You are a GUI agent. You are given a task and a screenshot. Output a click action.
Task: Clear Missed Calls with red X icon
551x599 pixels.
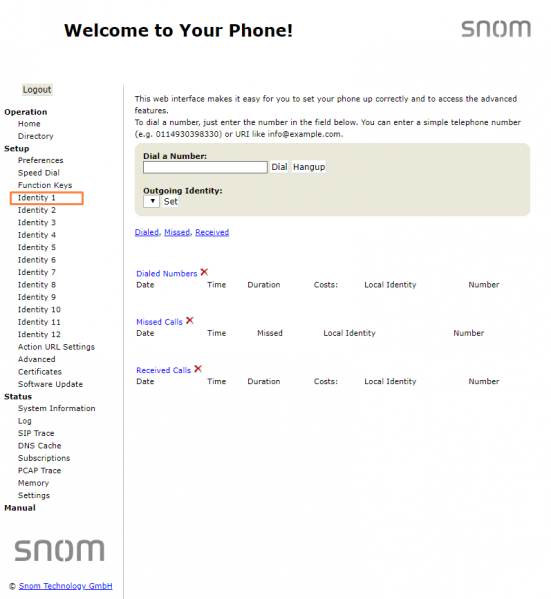point(190,321)
